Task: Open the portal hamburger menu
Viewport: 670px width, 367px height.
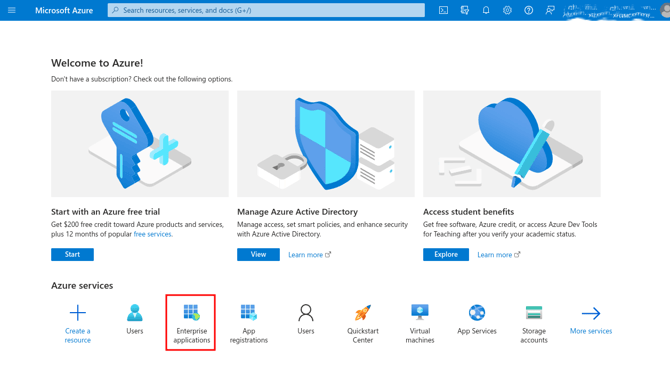Action: [x=12, y=10]
